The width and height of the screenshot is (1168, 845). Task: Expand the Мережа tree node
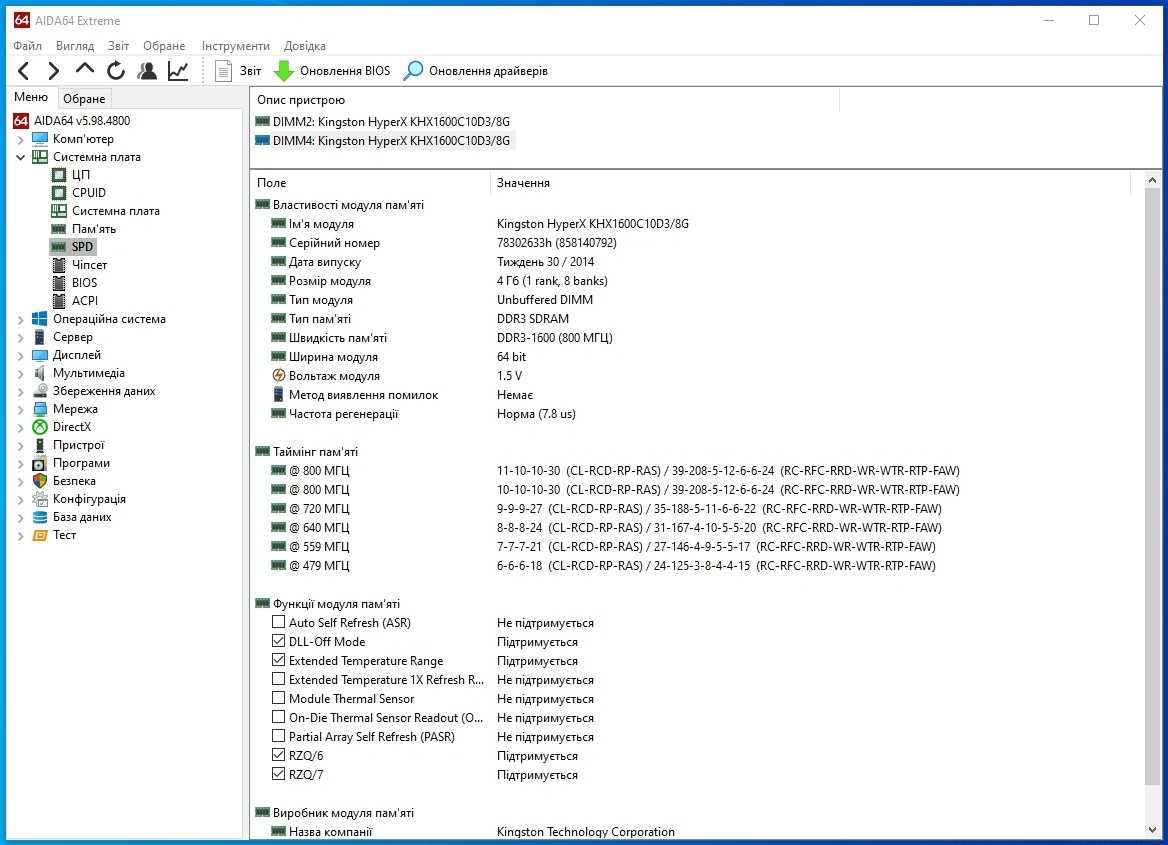click(20, 409)
